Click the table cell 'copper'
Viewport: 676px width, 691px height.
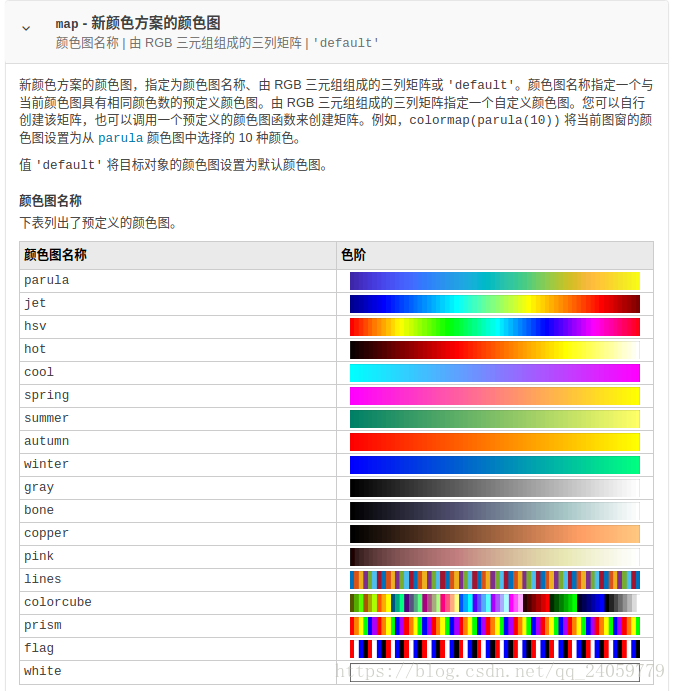click(178, 534)
